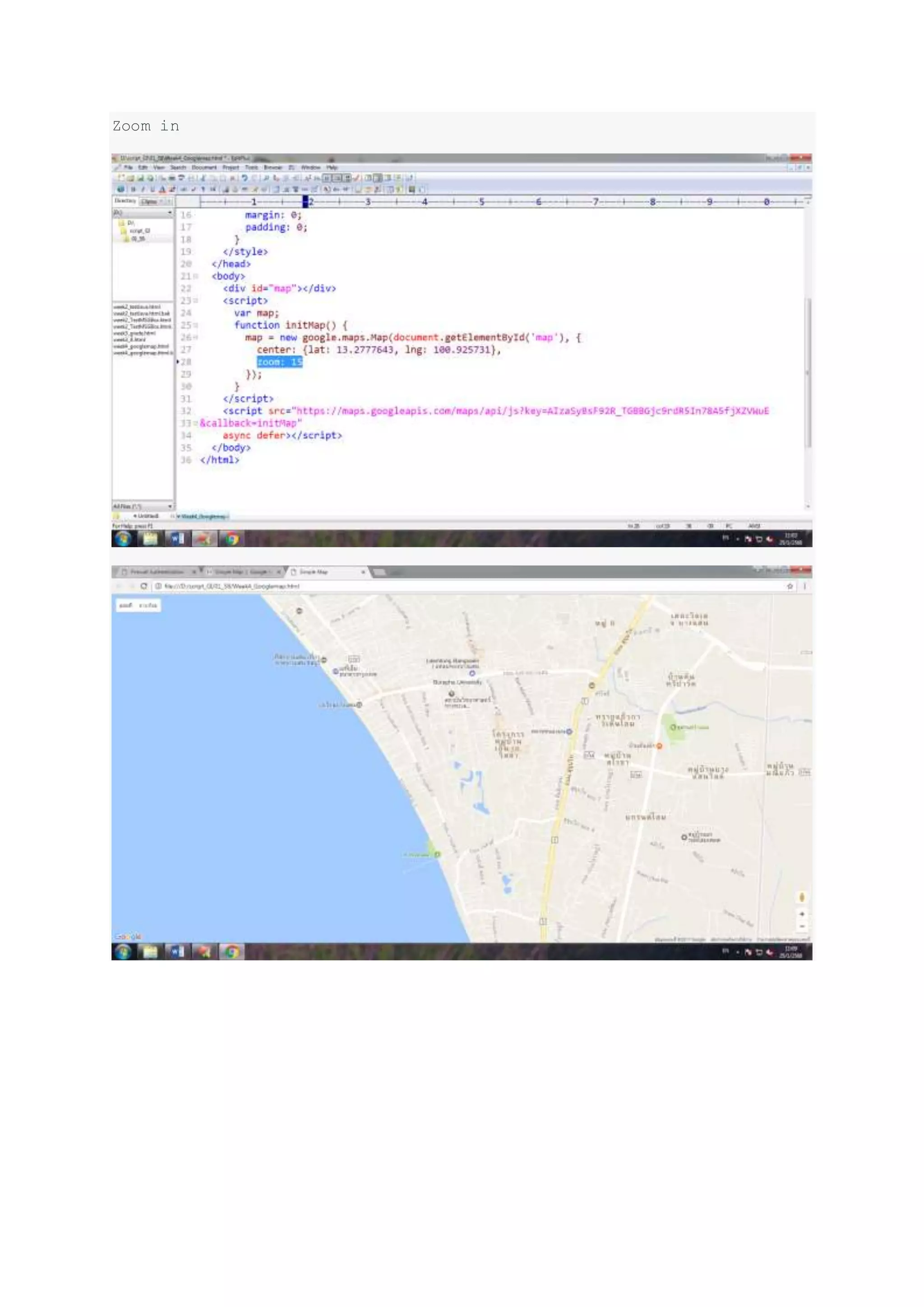
Task: Open the Windows Start orb in lower taskbar
Action: click(x=123, y=951)
